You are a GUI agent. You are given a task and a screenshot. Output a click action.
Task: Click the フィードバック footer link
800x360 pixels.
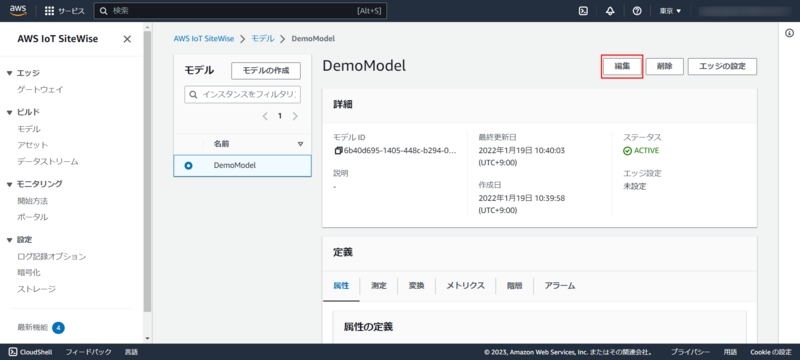click(x=88, y=352)
